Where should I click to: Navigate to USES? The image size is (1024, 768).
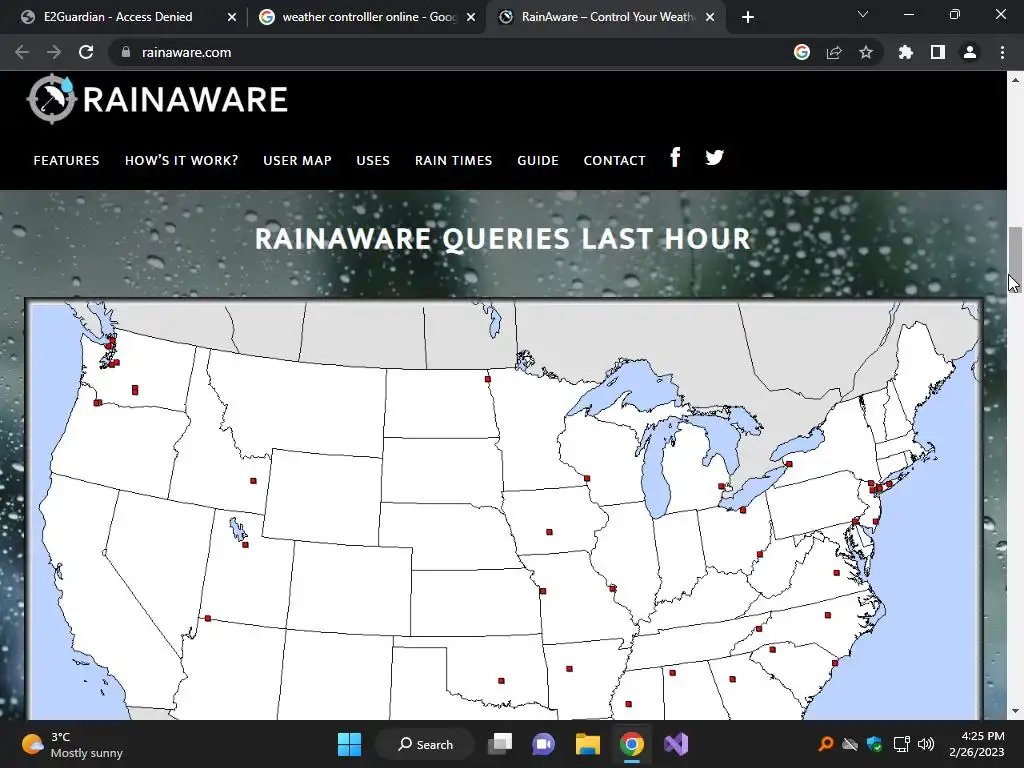373,160
